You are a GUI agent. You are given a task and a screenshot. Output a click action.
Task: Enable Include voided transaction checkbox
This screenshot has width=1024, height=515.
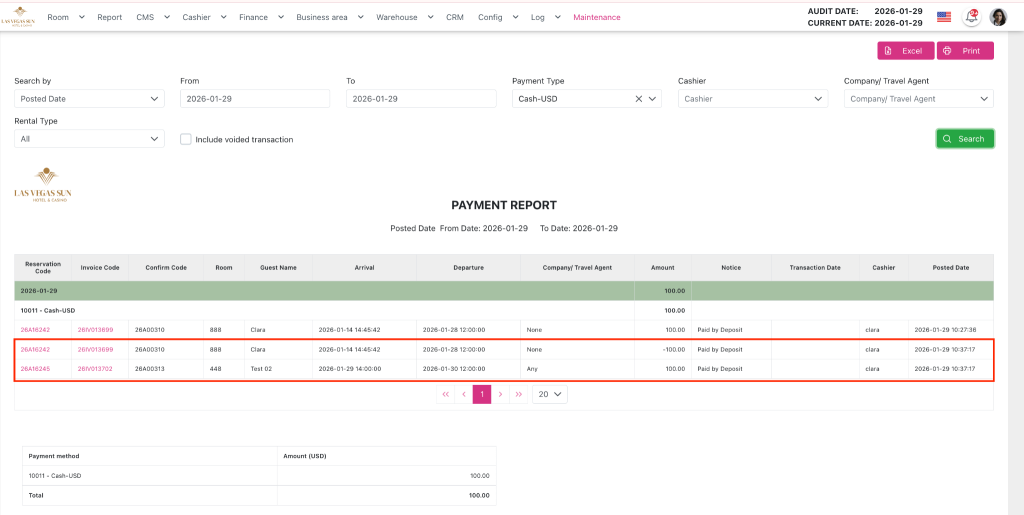click(x=186, y=139)
